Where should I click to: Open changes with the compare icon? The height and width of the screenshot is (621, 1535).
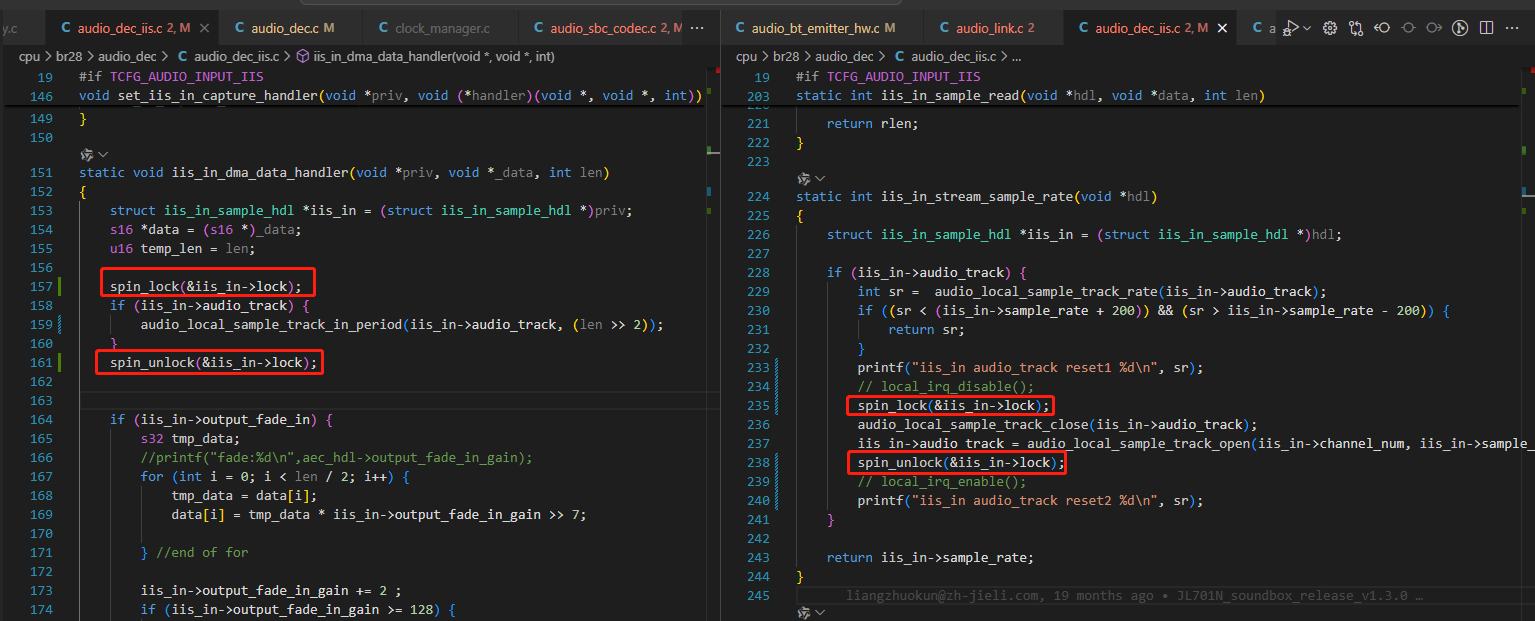pos(1356,28)
